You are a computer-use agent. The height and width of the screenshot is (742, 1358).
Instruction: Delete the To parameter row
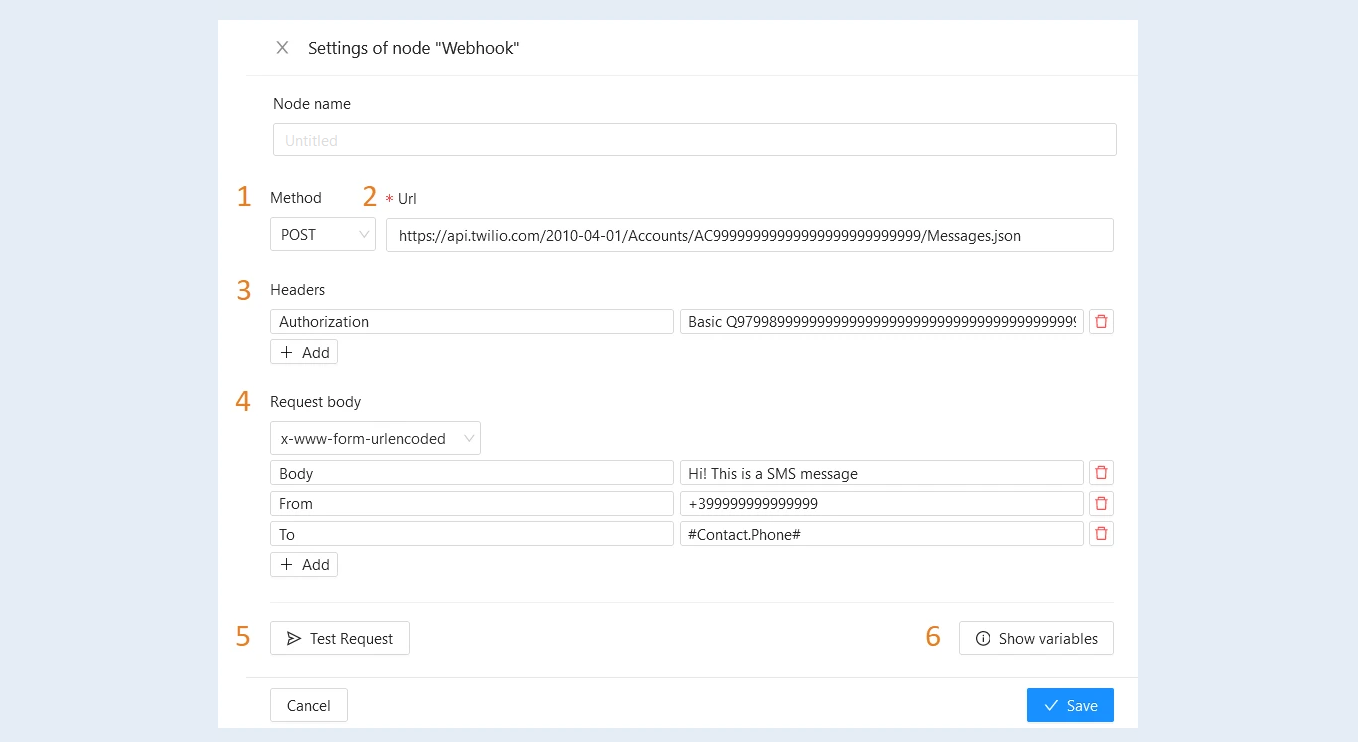[x=1101, y=534]
